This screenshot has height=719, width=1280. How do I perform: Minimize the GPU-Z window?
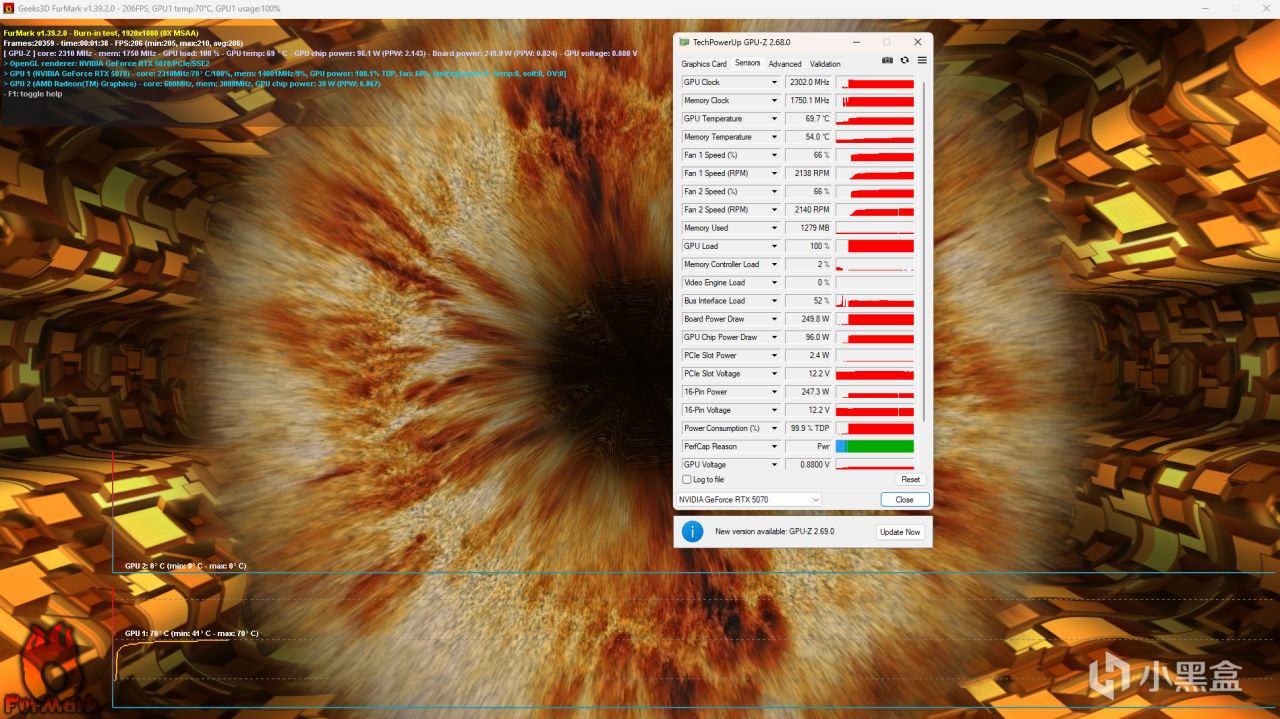coord(857,42)
